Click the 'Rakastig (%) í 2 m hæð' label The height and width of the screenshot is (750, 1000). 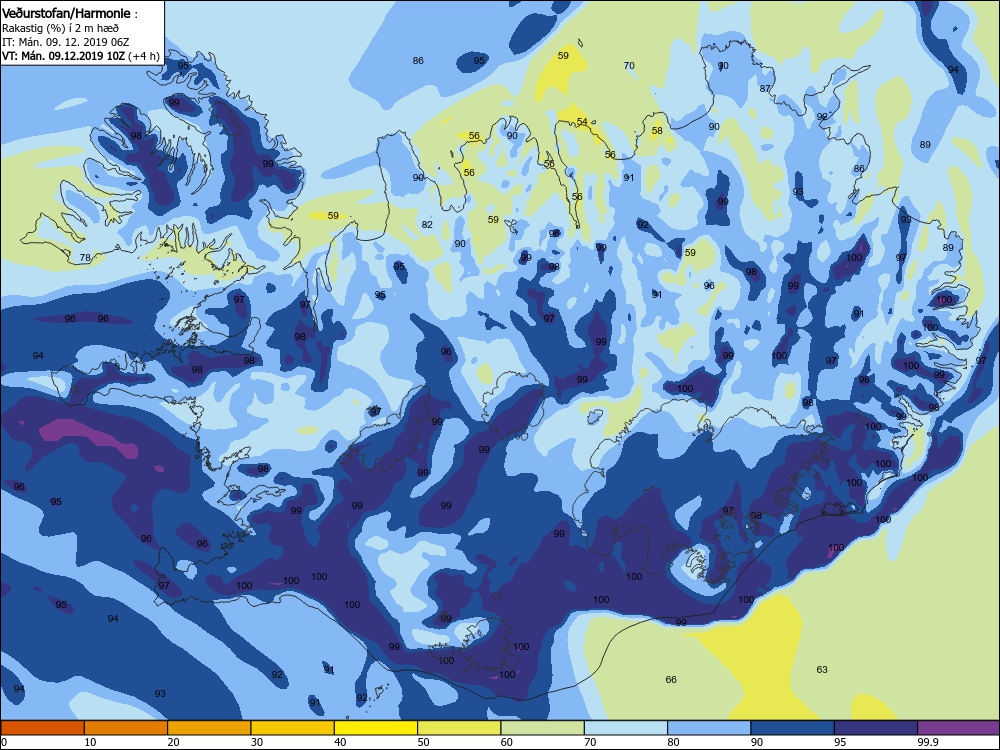(x=60, y=28)
